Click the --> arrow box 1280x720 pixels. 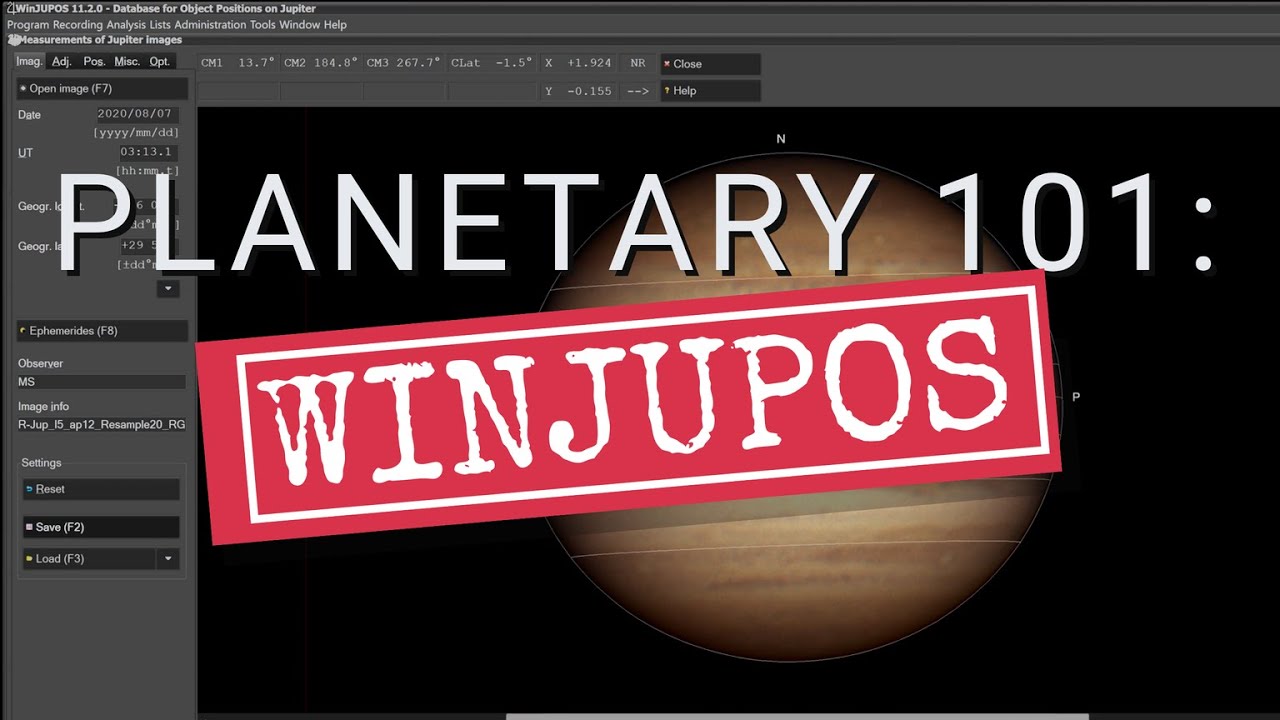[x=638, y=91]
